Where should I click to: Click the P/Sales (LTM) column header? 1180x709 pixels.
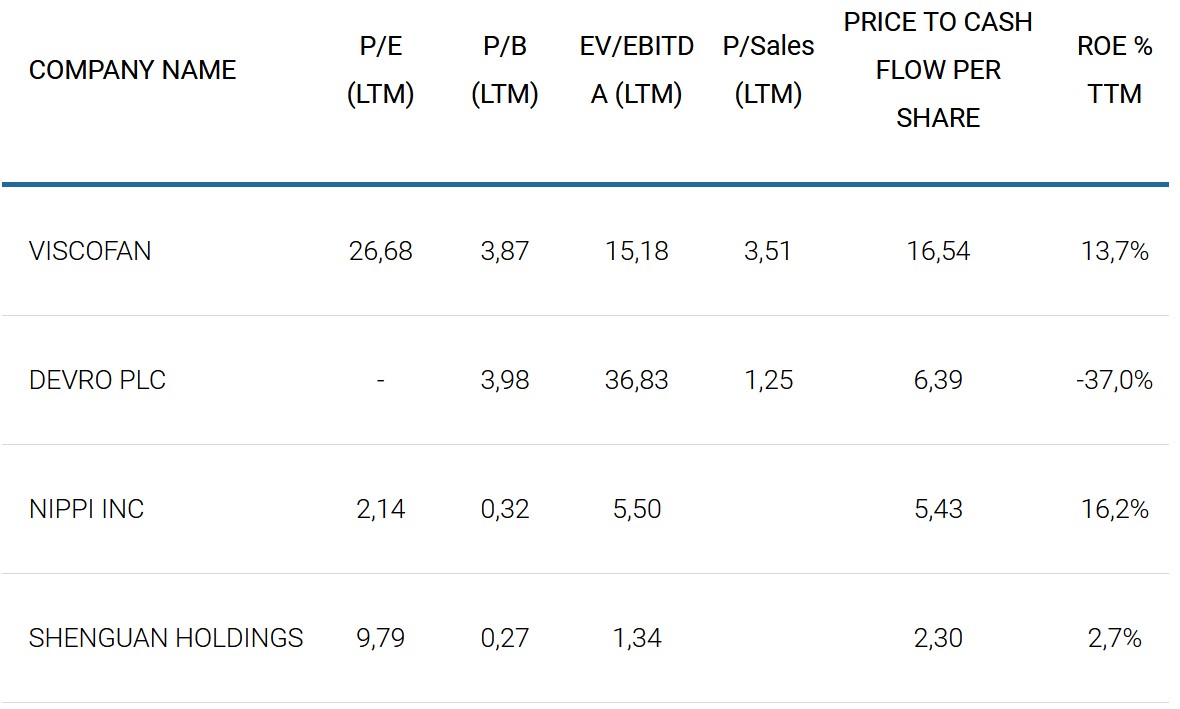tap(768, 70)
